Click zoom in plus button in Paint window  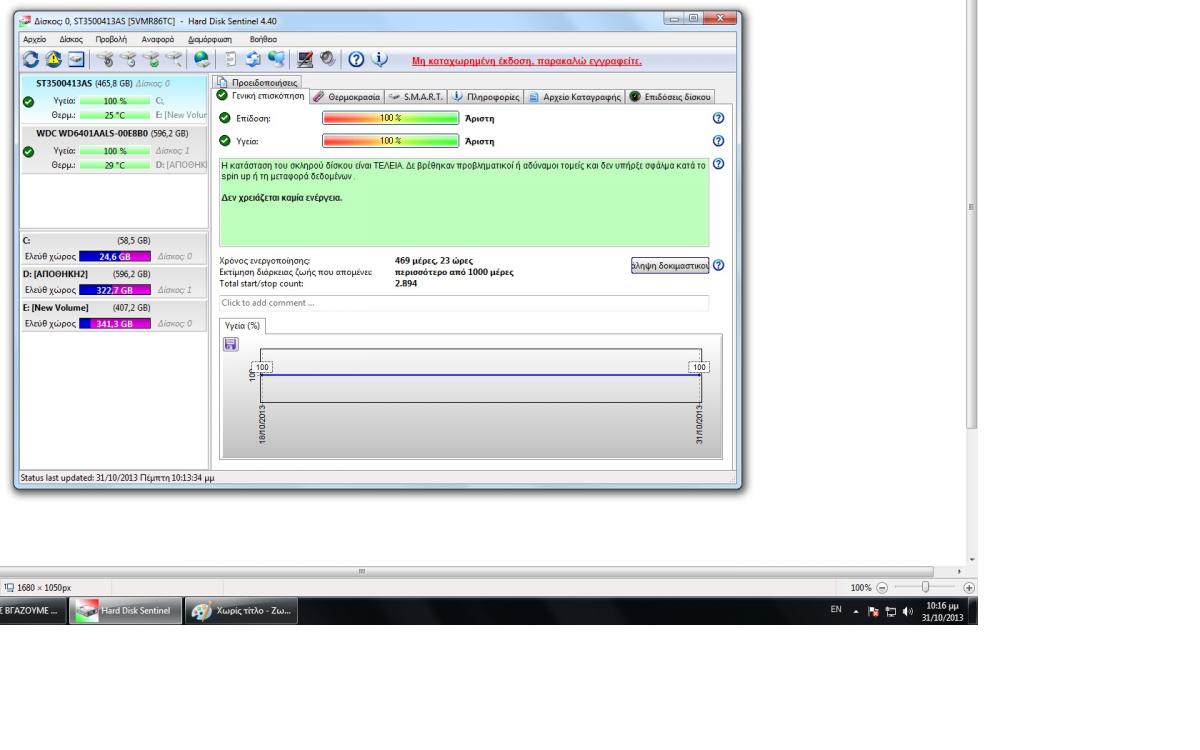969,588
